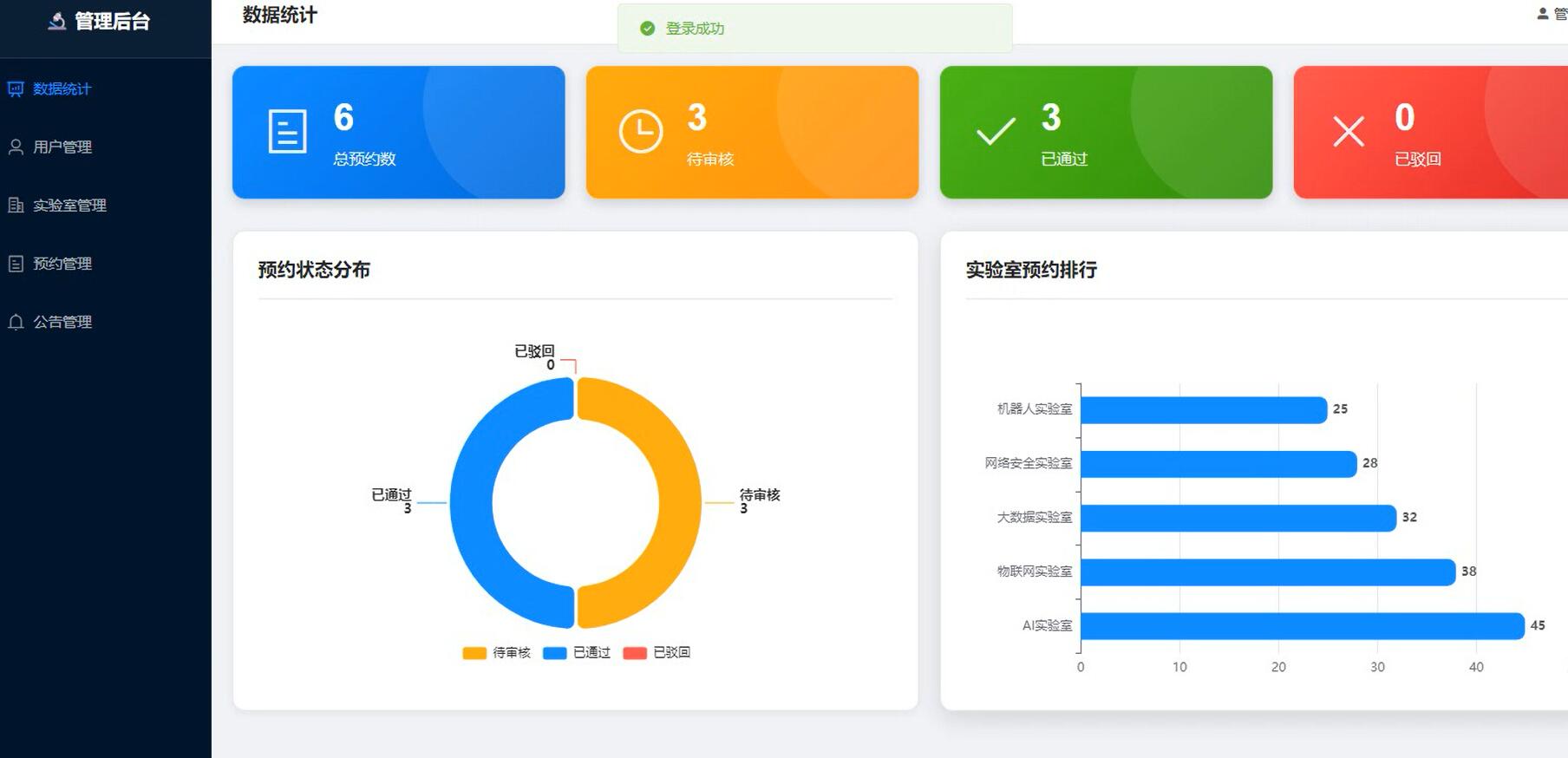Screen dimensions: 1568x758
Task: Click the 总预约数 label on blue card
Action: 364,159
